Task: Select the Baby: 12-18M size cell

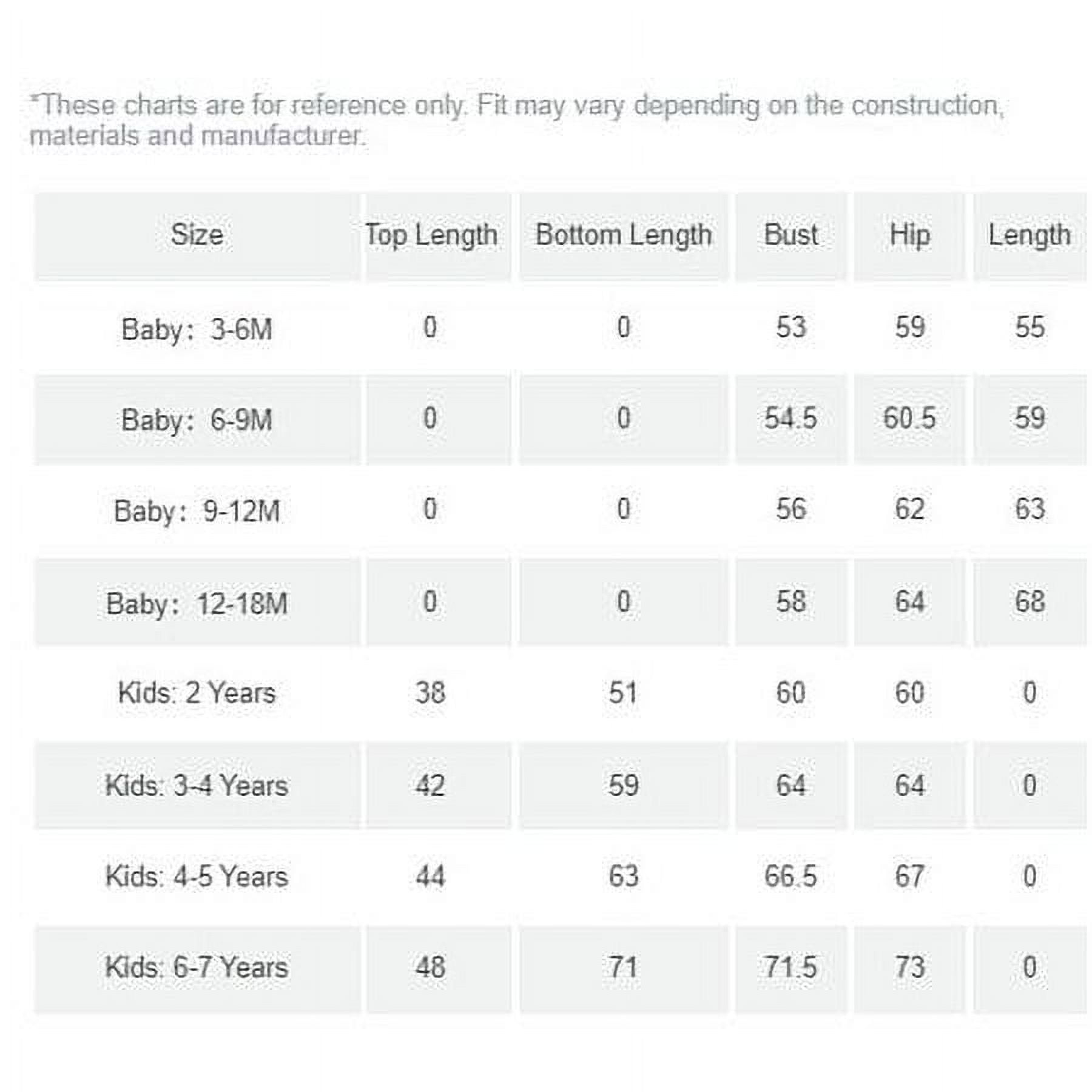Action: click(x=197, y=603)
